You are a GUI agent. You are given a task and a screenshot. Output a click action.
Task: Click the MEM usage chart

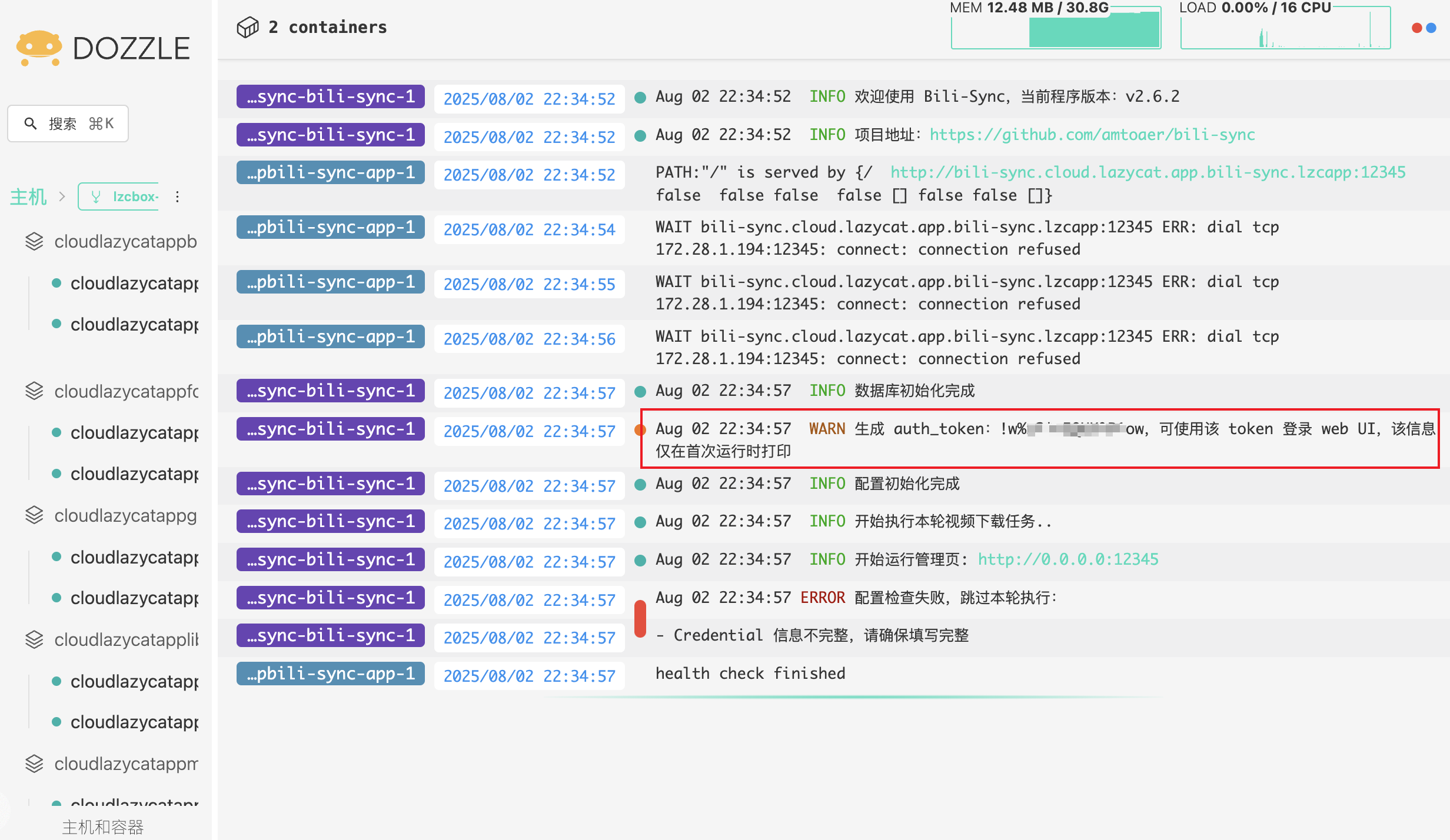tap(1056, 27)
